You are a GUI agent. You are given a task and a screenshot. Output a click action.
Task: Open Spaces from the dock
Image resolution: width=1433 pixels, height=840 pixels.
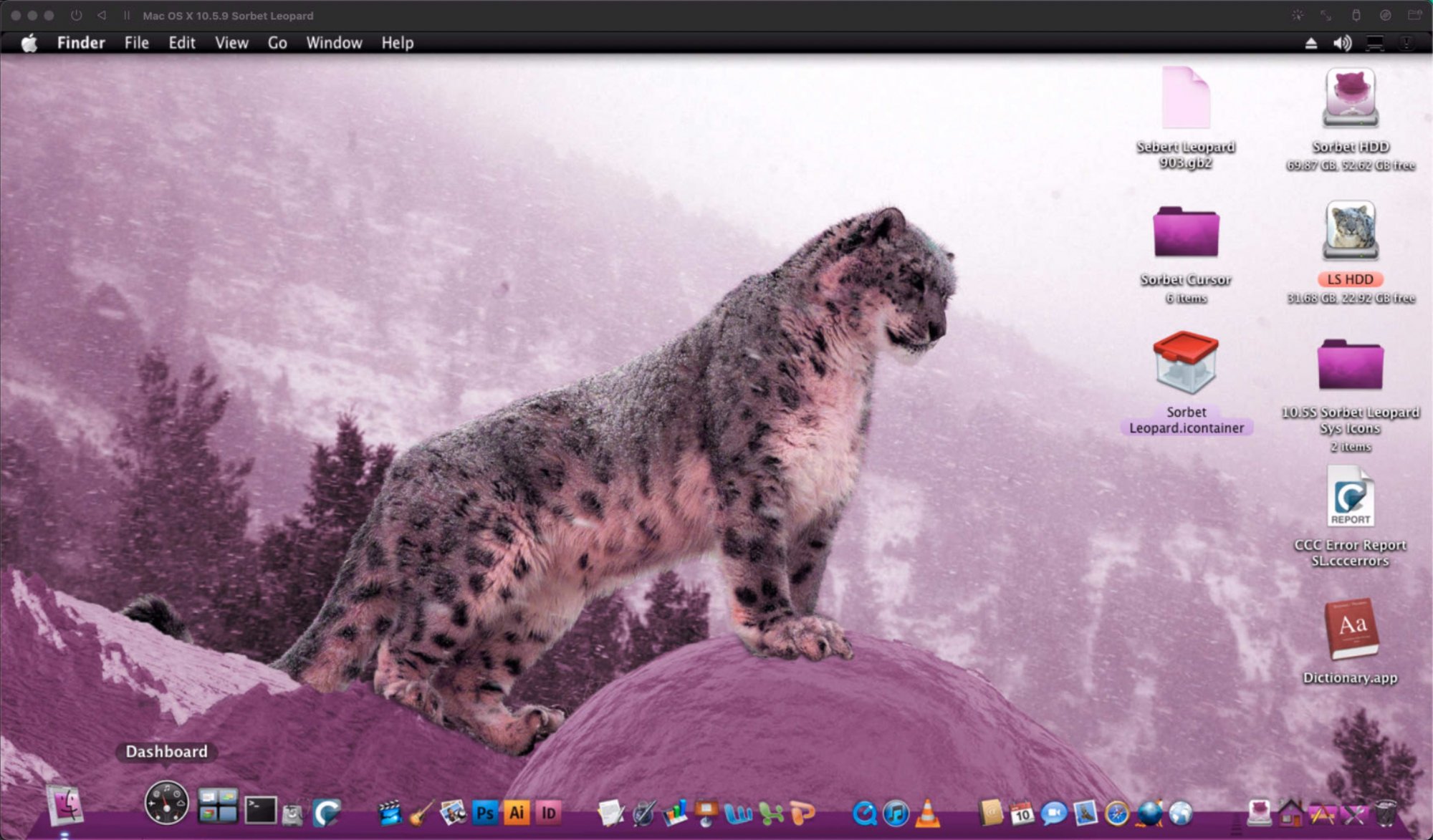[x=218, y=806]
